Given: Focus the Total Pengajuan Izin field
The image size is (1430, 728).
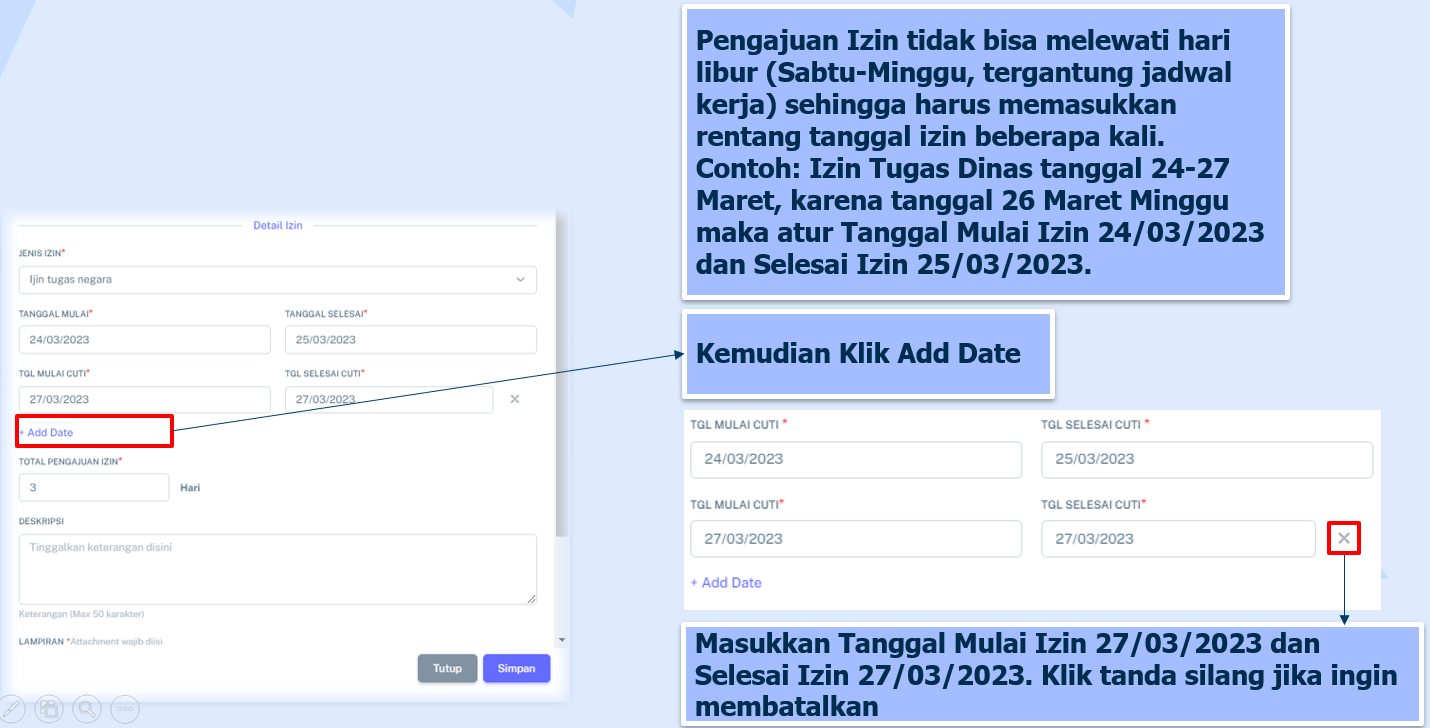Looking at the screenshot, I should pyautogui.click(x=94, y=488).
